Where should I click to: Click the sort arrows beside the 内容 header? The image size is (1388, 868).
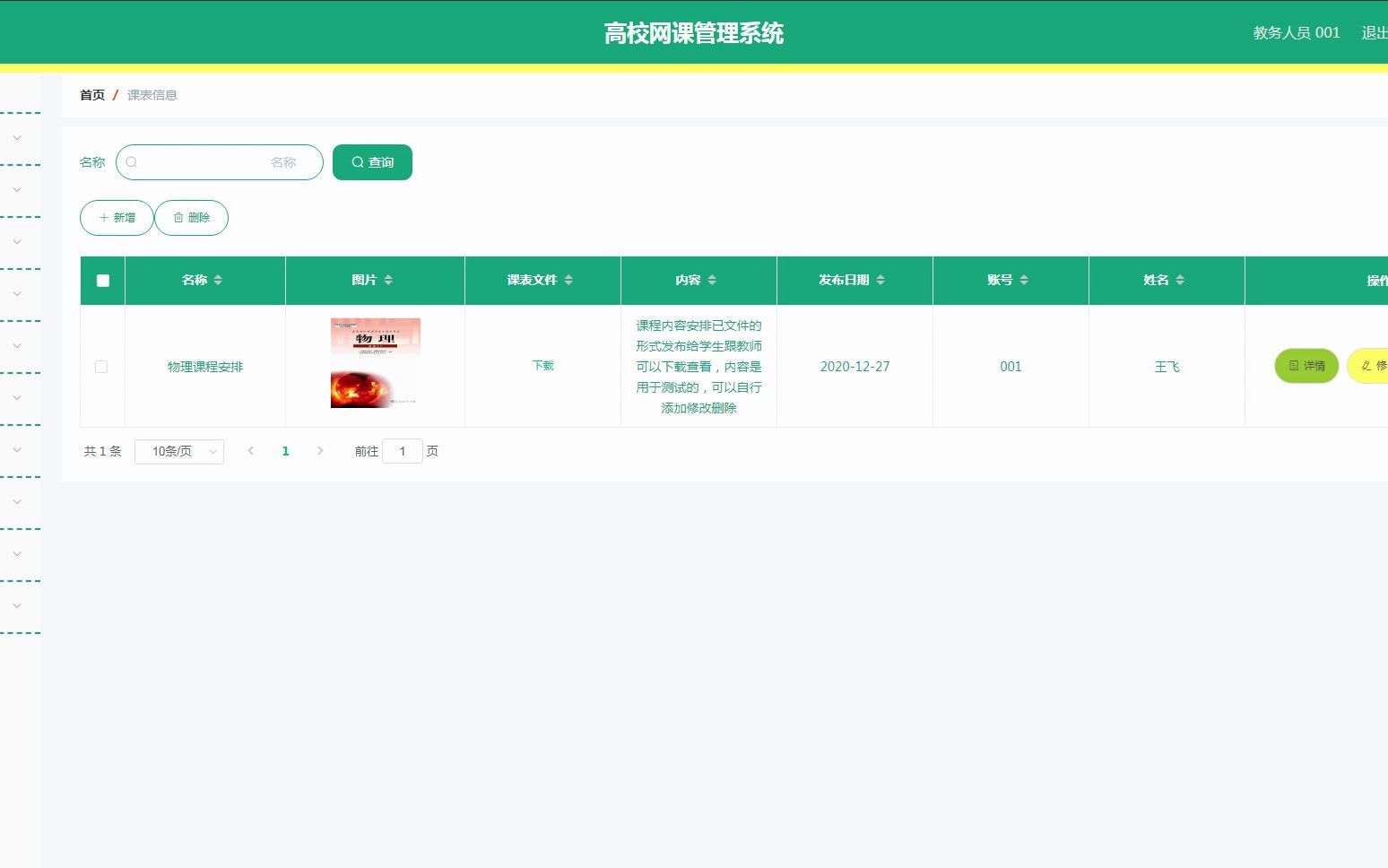point(711,280)
